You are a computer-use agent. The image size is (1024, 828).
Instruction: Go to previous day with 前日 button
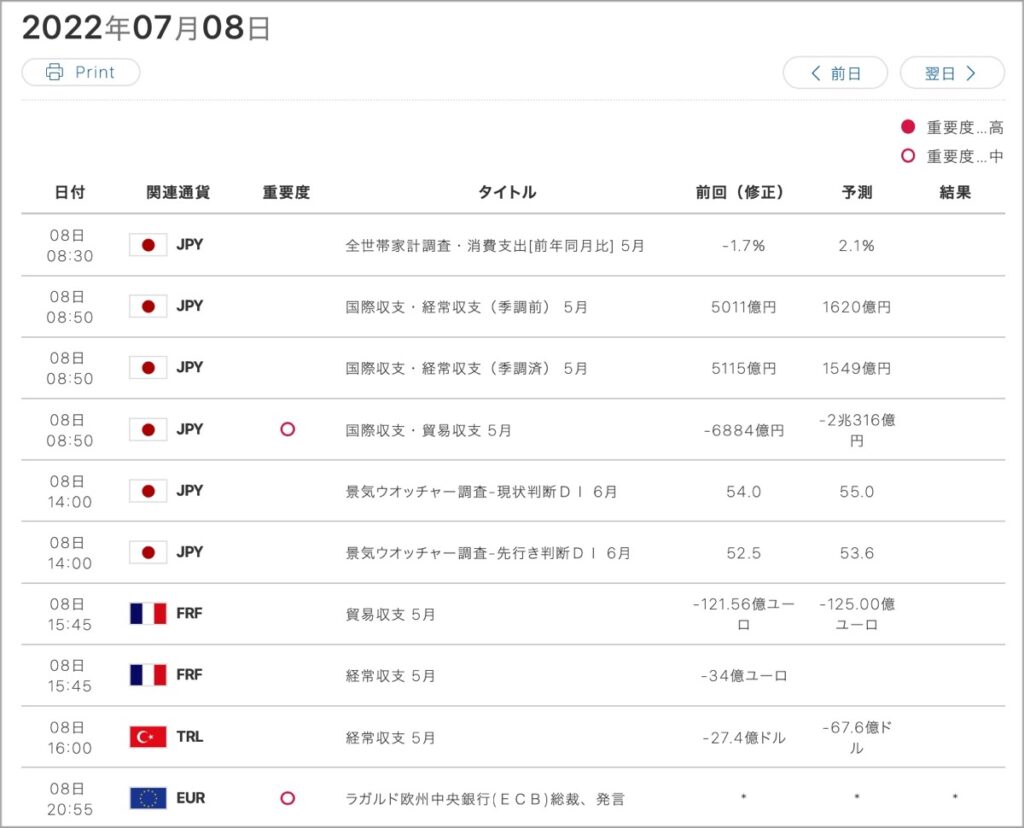(x=835, y=73)
